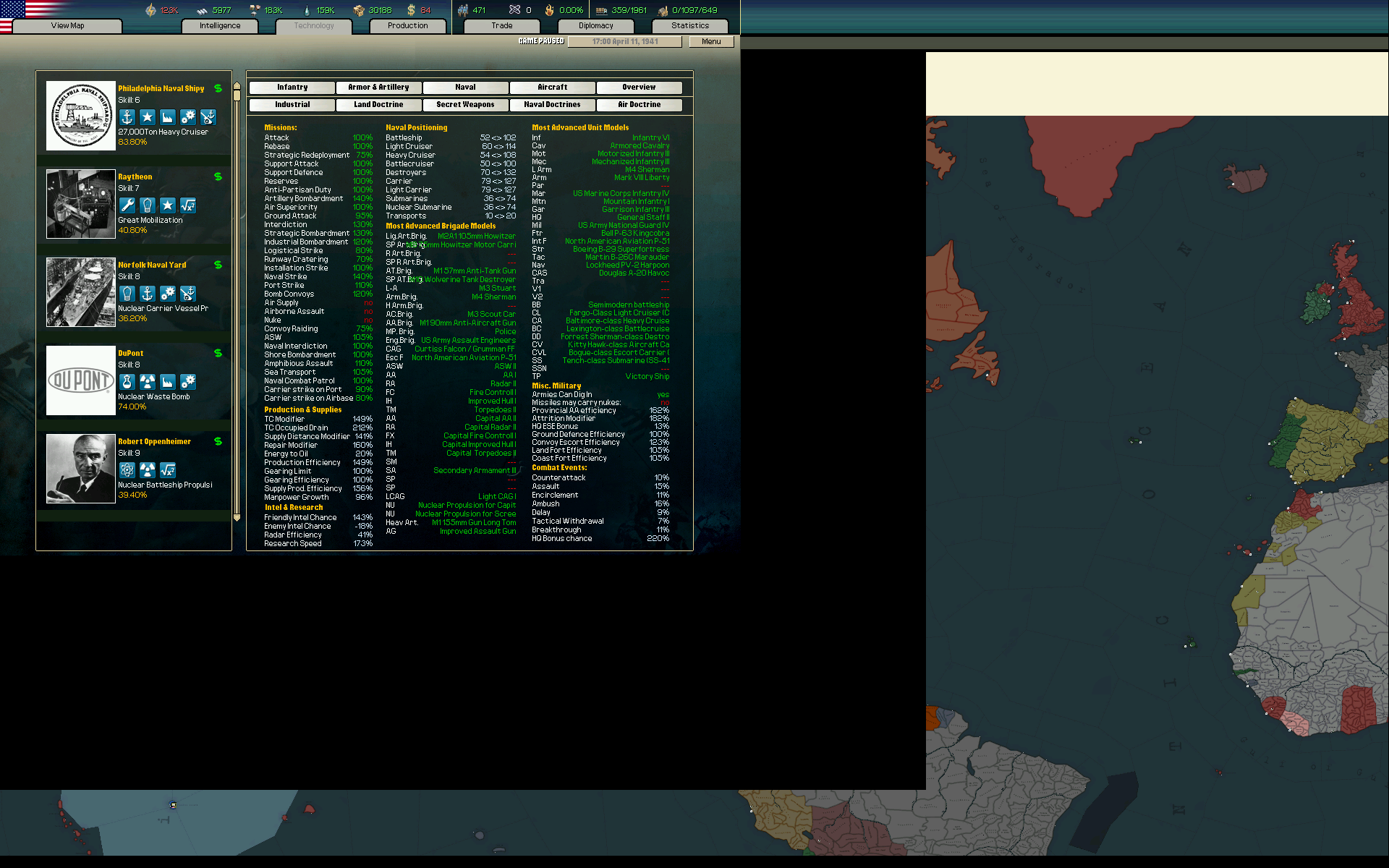Open the Infantry technology tab
Screen dimensions: 1389x868
292,88
